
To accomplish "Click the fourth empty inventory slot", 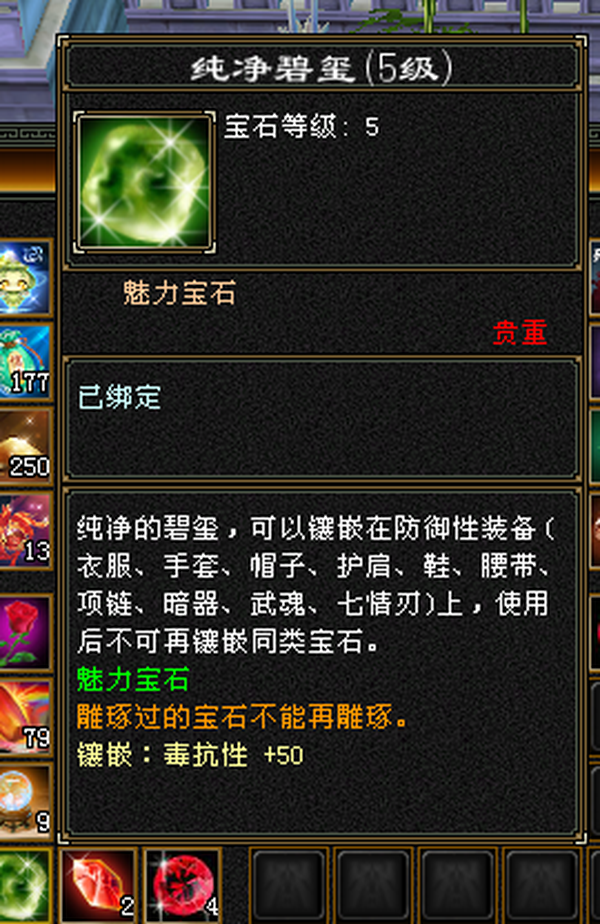I will 541,886.
